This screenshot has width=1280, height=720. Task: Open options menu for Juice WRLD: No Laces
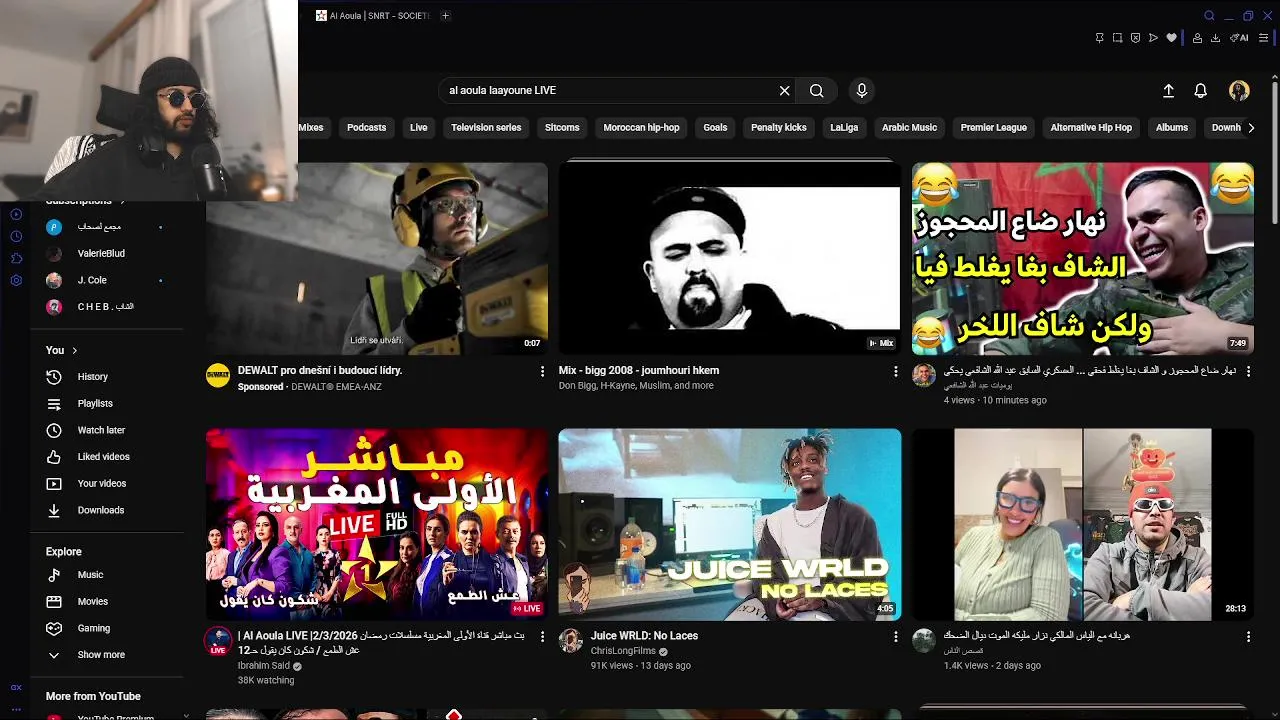click(896, 636)
